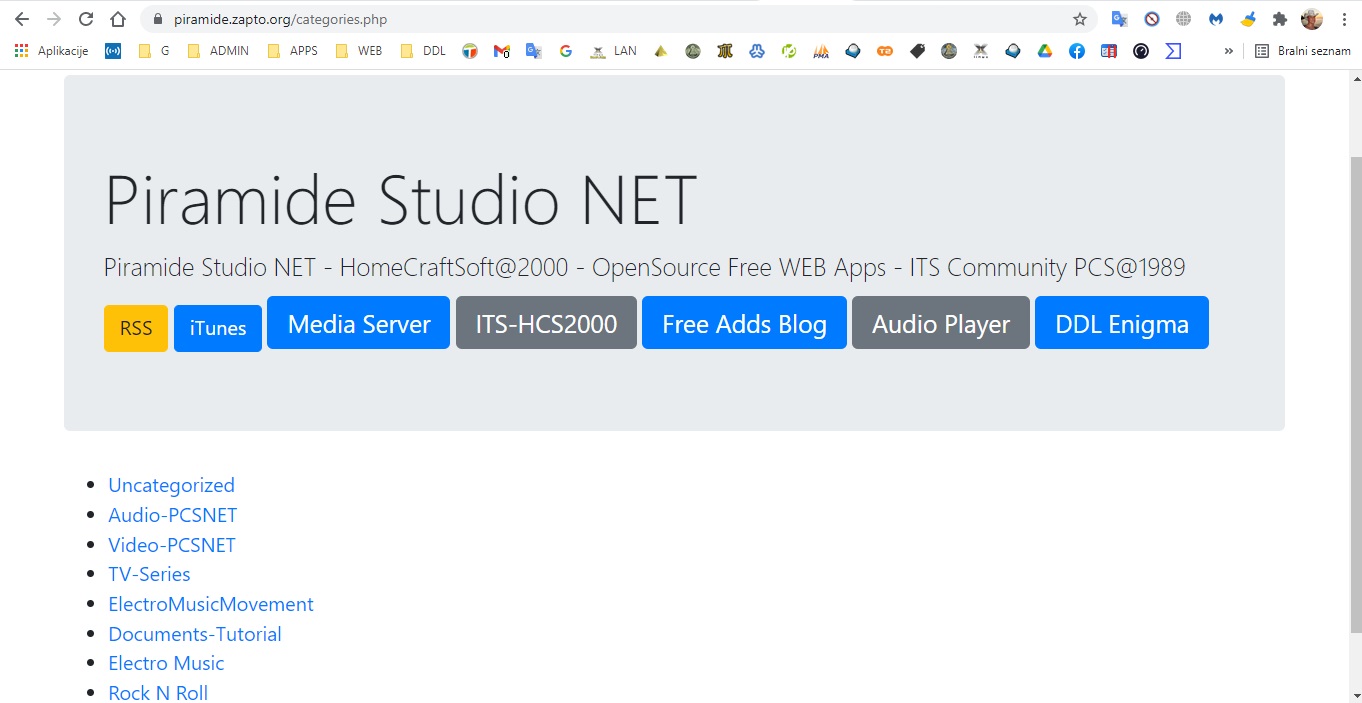Open the LAN bookmark

coord(613,51)
